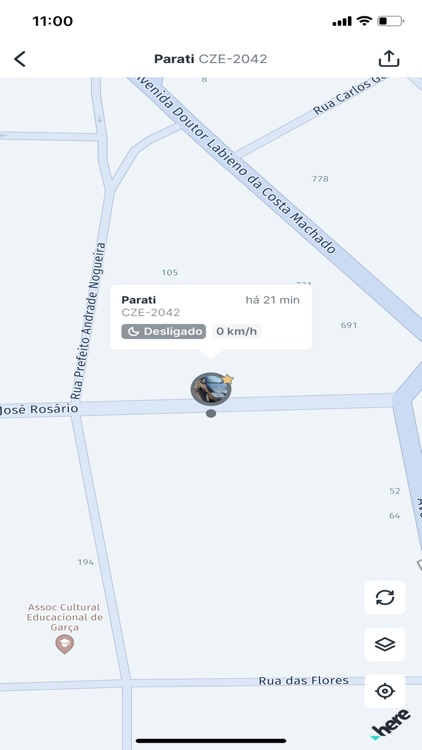Tap the HERE maps logo

click(x=391, y=725)
